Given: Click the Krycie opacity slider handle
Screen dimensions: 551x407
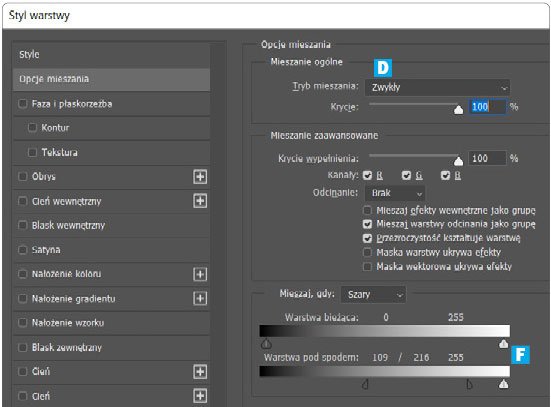Looking at the screenshot, I should click(x=459, y=110).
